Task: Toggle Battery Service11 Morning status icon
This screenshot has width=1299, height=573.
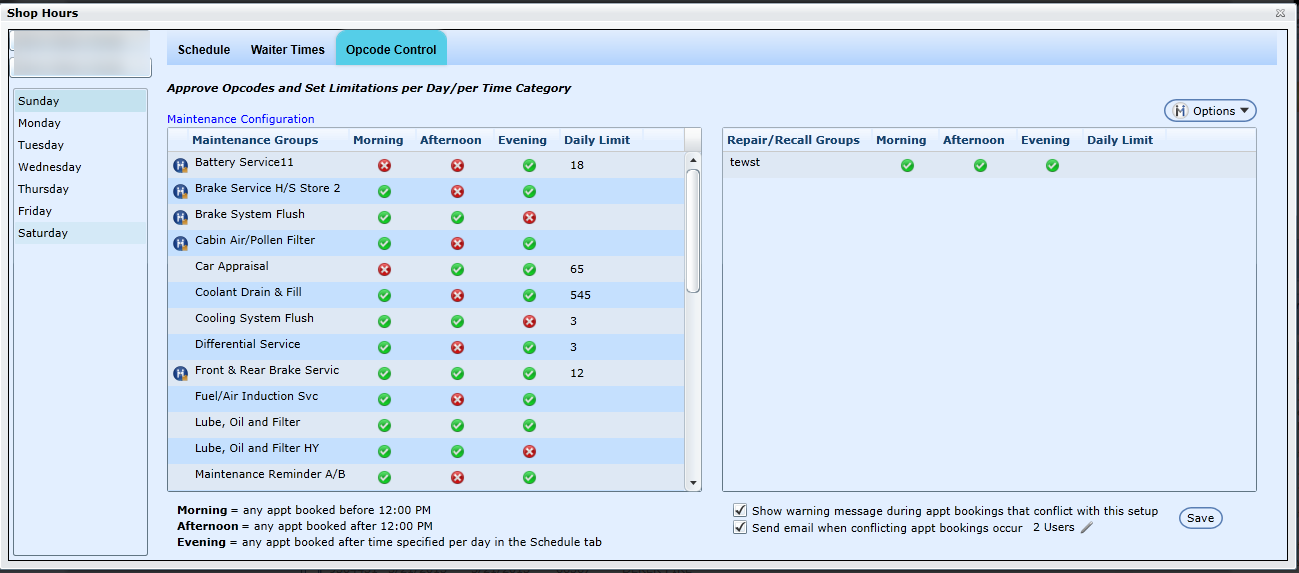Action: [x=384, y=166]
